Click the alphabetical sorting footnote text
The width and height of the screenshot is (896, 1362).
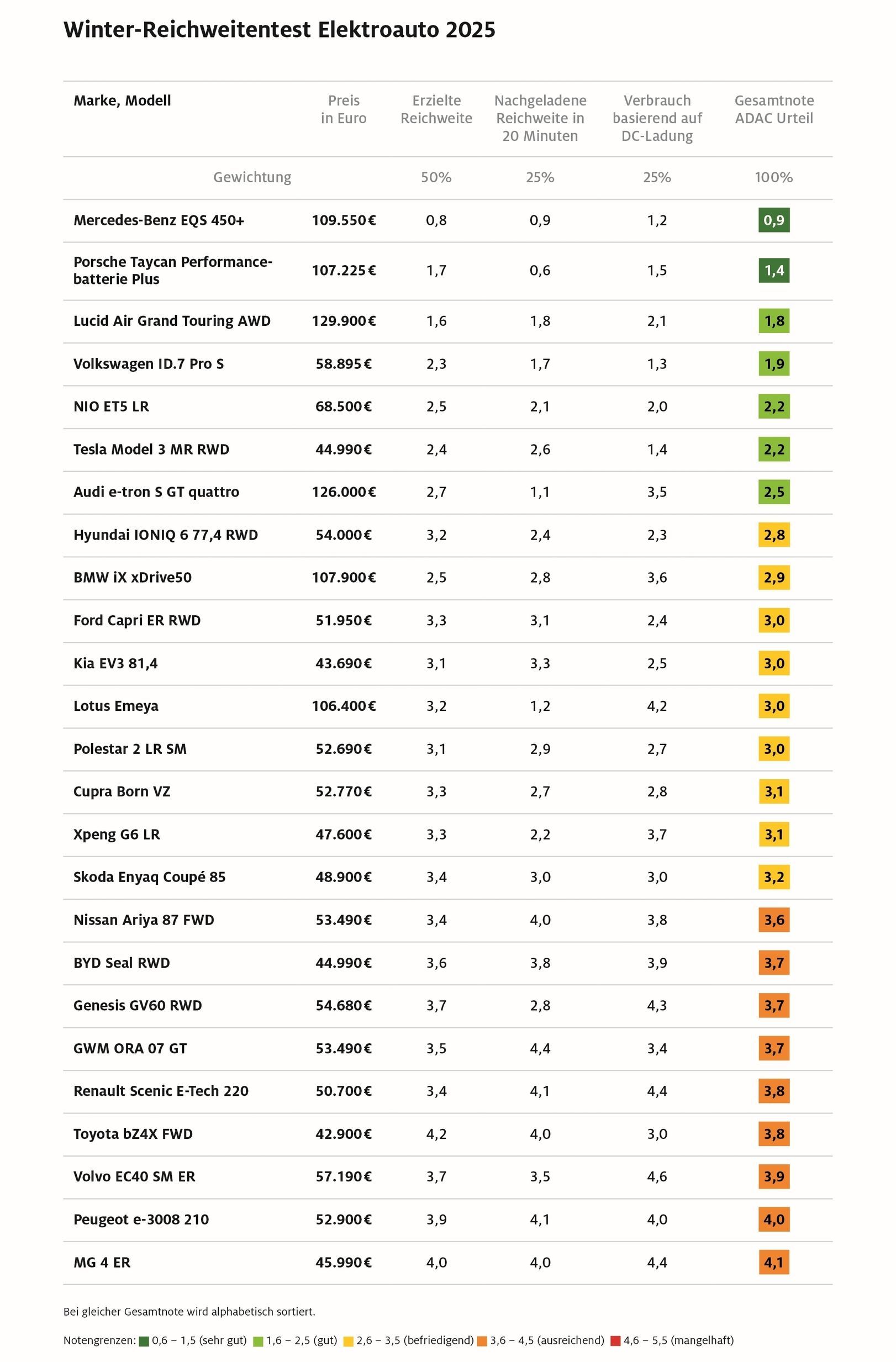point(189,1311)
